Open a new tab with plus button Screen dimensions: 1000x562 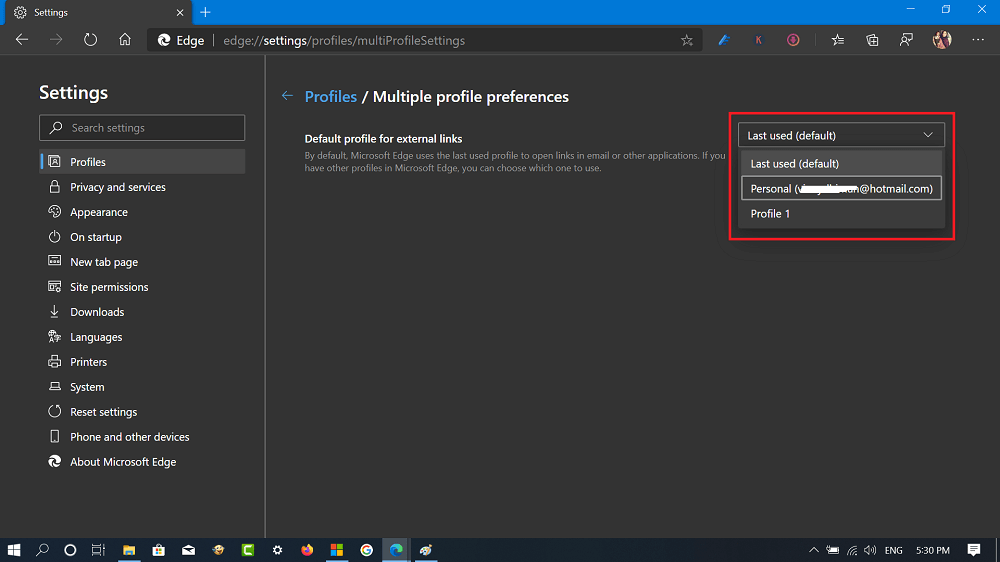[205, 12]
